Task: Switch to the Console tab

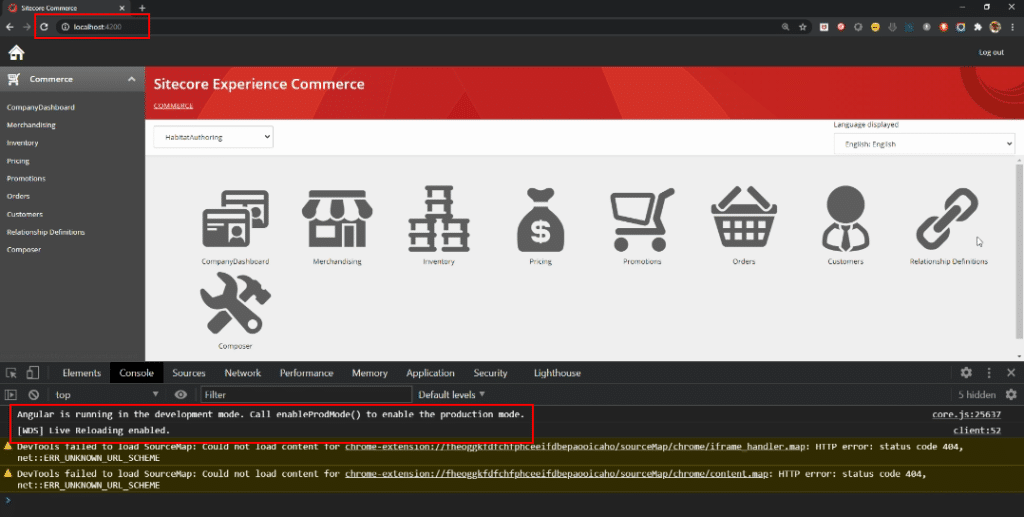Action: [136, 373]
